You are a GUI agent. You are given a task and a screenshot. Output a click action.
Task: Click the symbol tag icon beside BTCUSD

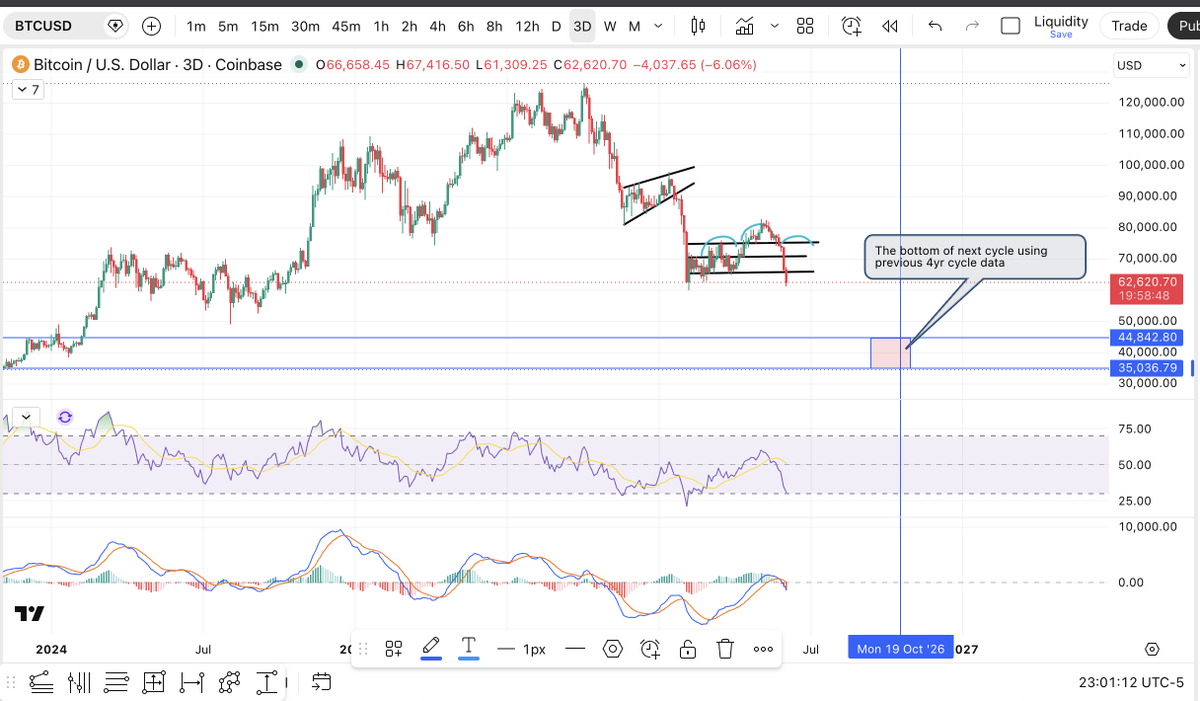point(116,26)
